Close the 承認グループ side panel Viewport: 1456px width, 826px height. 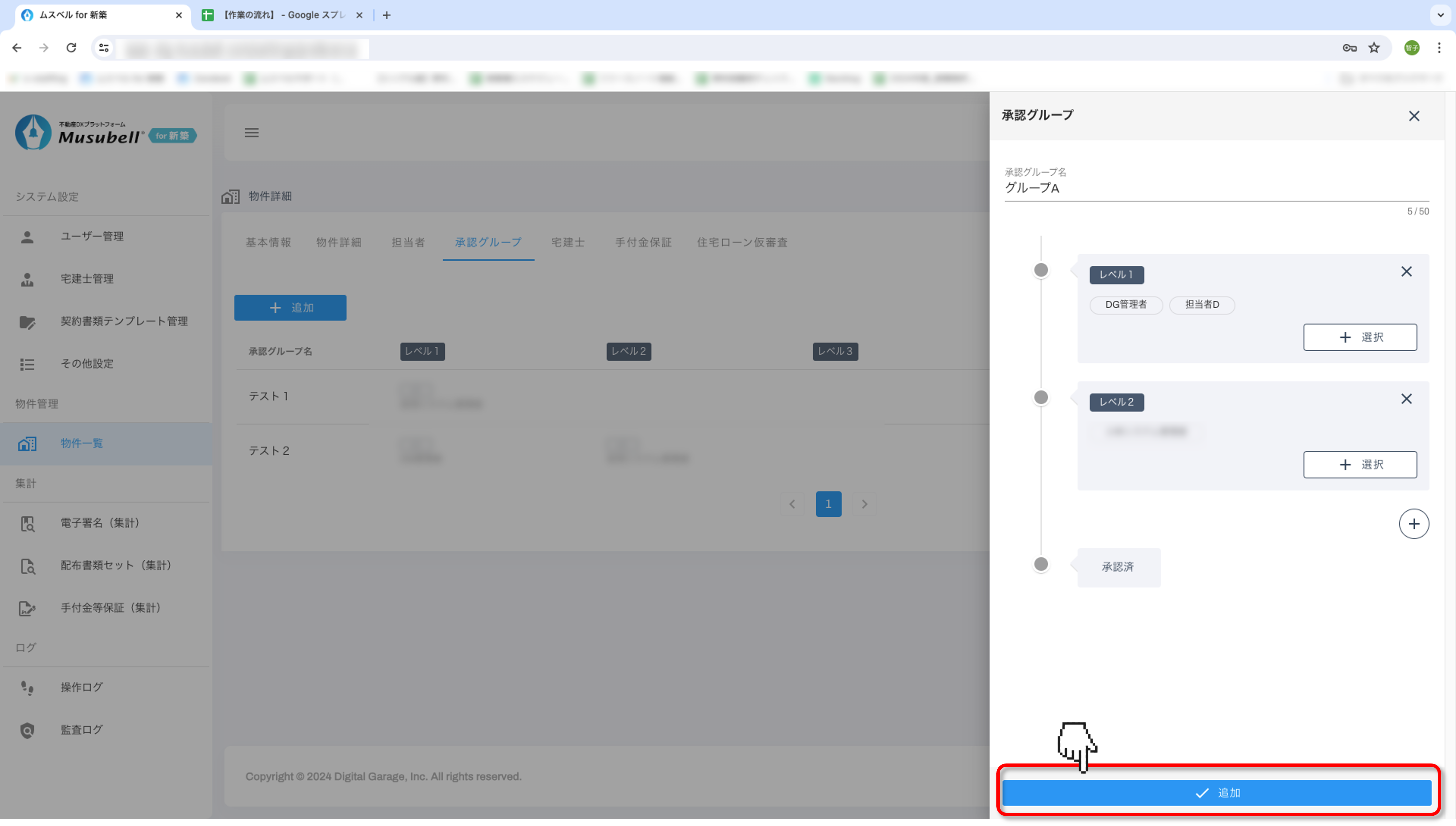tap(1413, 116)
